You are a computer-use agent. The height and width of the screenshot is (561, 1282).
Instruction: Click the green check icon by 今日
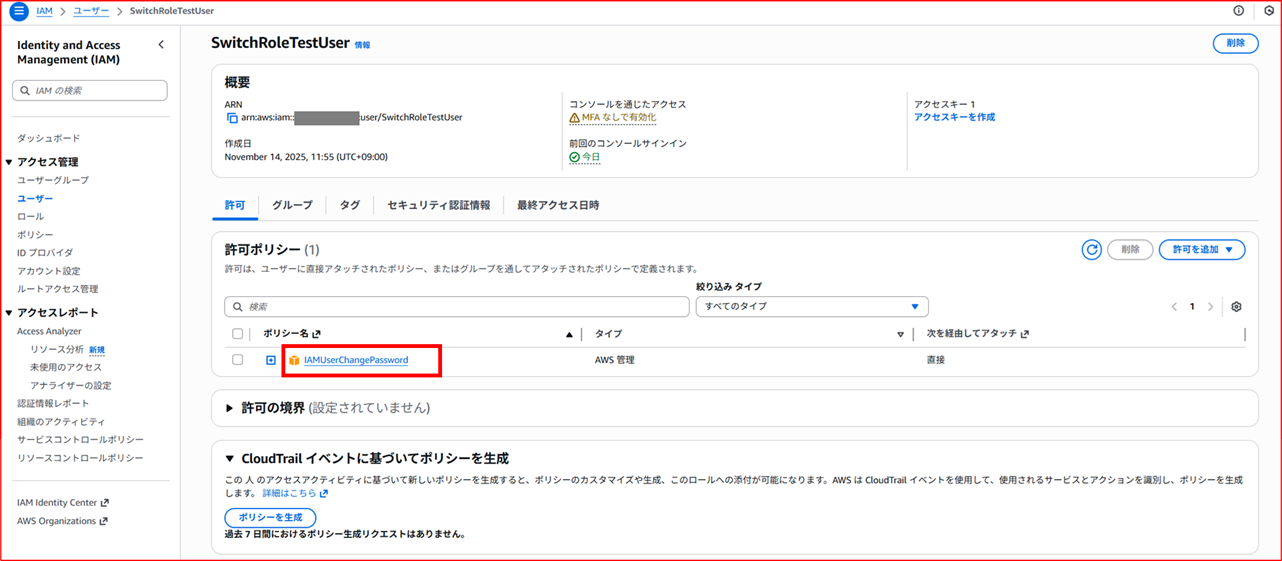coord(574,157)
